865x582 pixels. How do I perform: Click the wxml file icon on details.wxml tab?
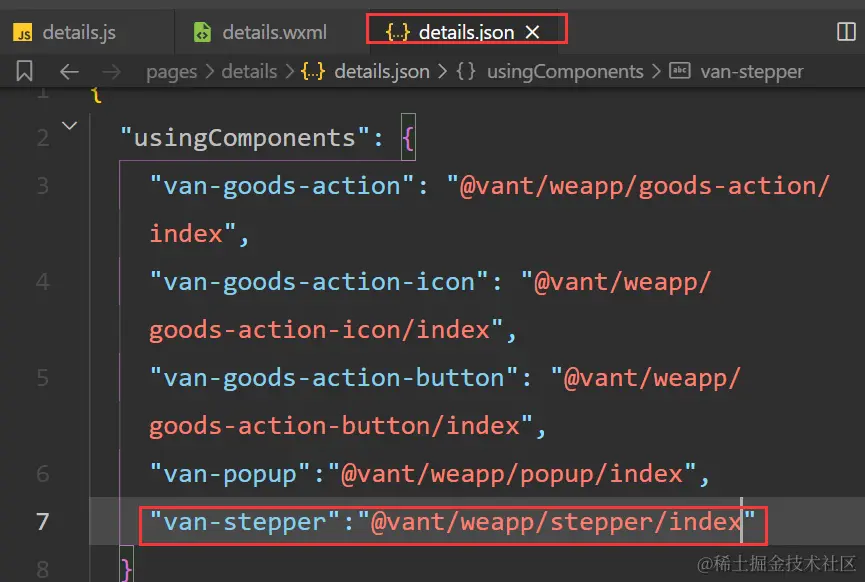(202, 33)
